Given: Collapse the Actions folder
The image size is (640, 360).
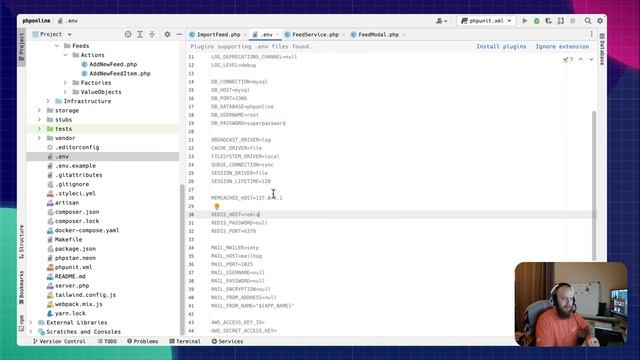Looking at the screenshot, I should (65, 55).
